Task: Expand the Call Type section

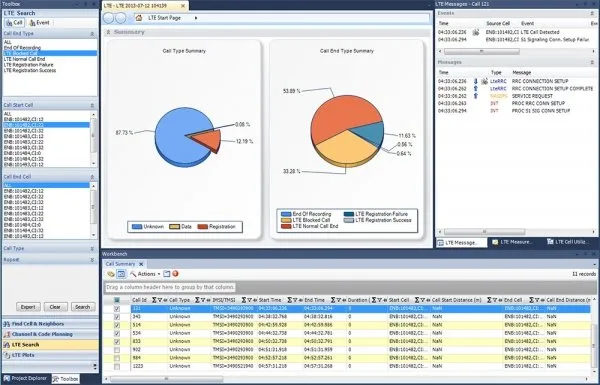Action: [x=92, y=249]
